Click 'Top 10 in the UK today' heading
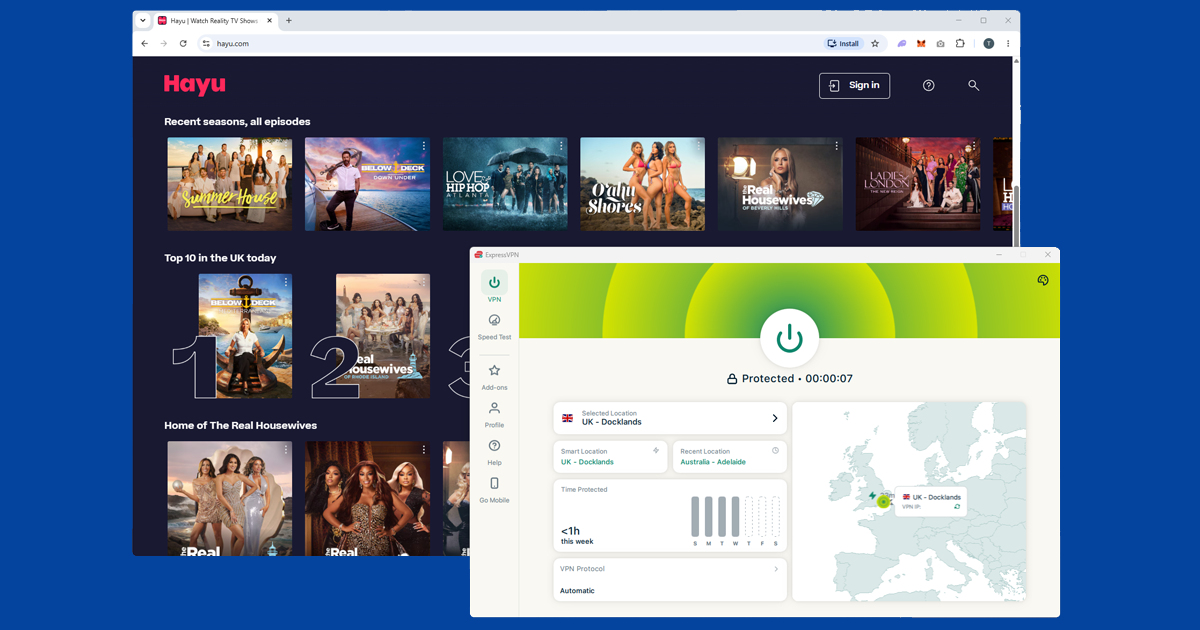Screen dimensions: 1200x630 pyautogui.click(x=220, y=258)
